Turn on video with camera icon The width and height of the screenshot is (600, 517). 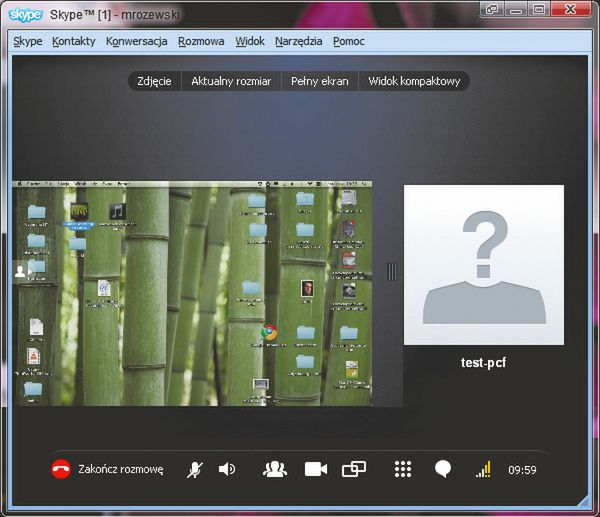[316, 469]
